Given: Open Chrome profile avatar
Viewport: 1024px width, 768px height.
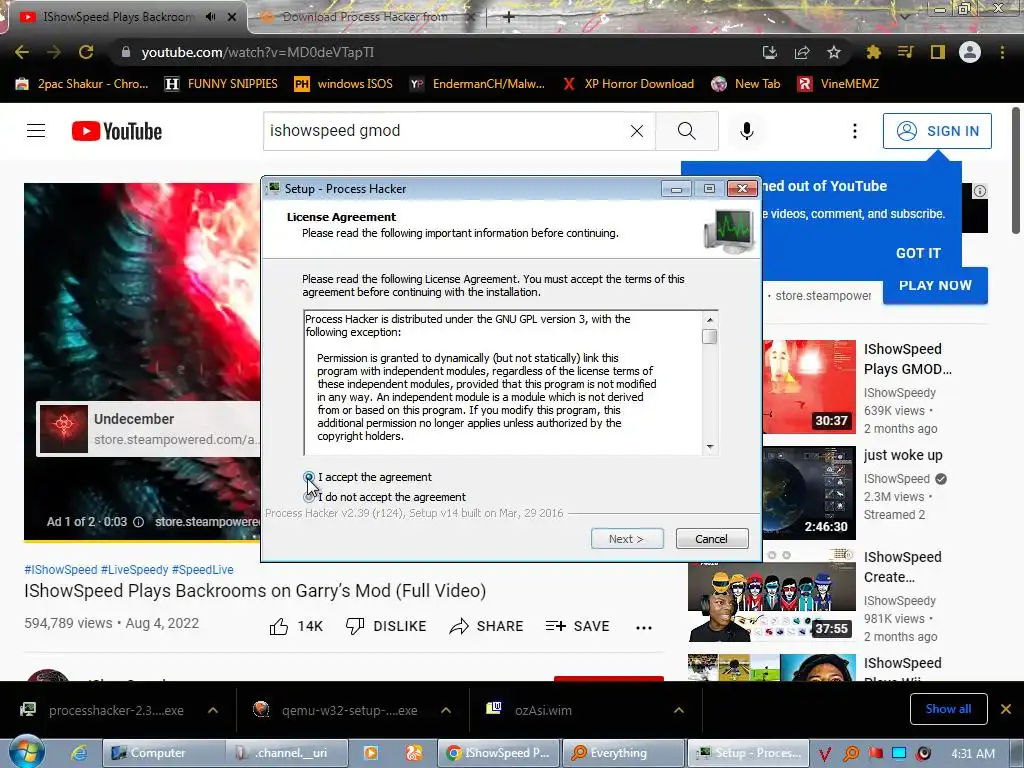Looking at the screenshot, I should 970,52.
